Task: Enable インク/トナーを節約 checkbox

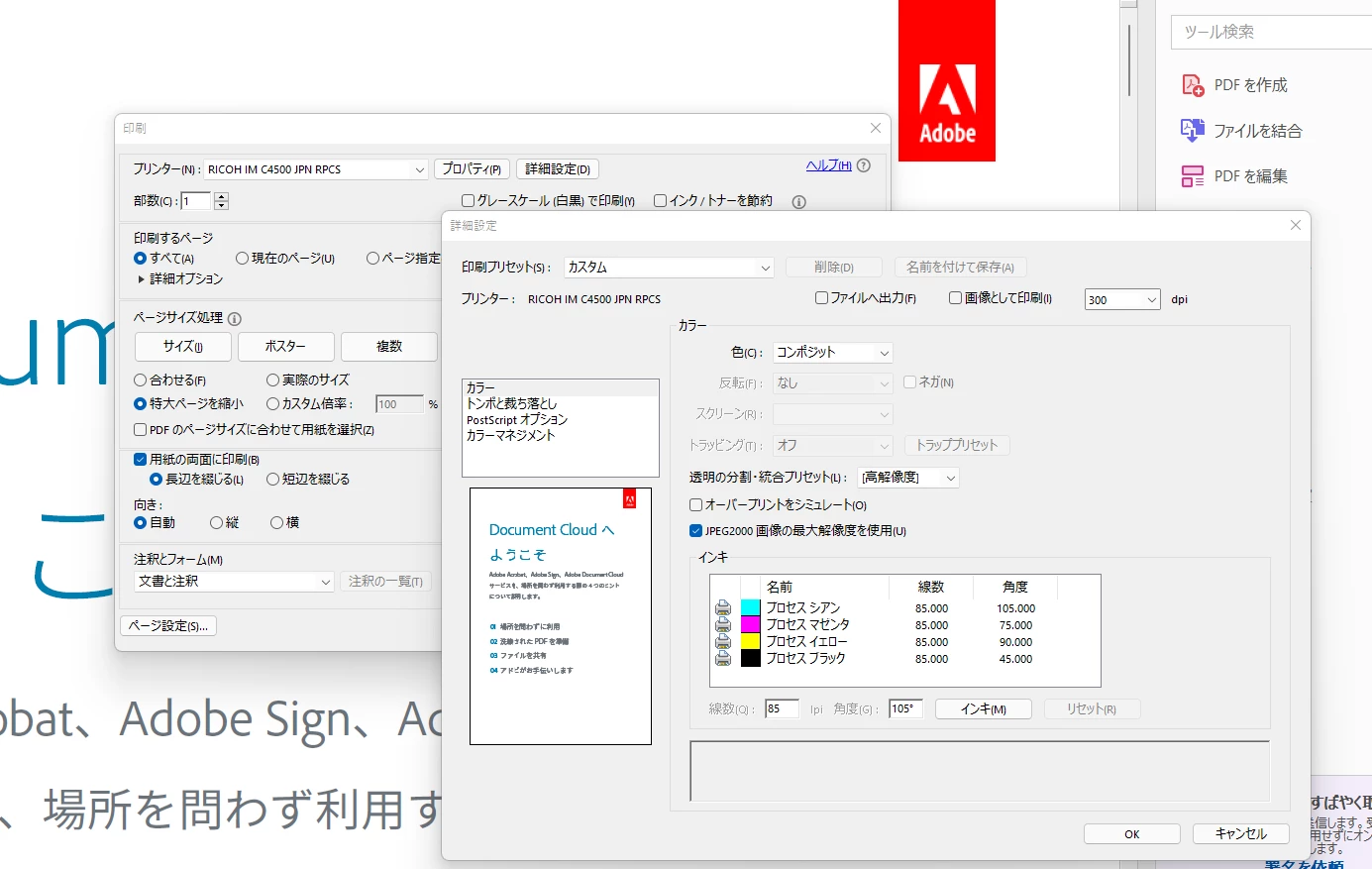Action: pos(660,201)
